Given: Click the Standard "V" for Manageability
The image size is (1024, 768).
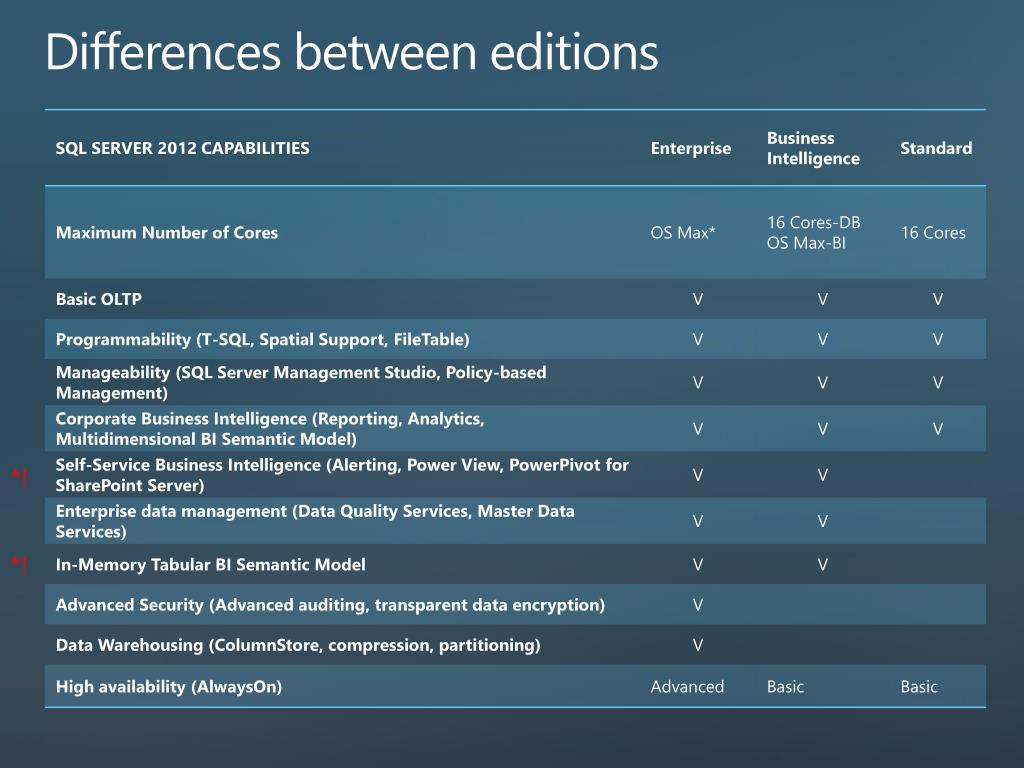Looking at the screenshot, I should tap(938, 383).
